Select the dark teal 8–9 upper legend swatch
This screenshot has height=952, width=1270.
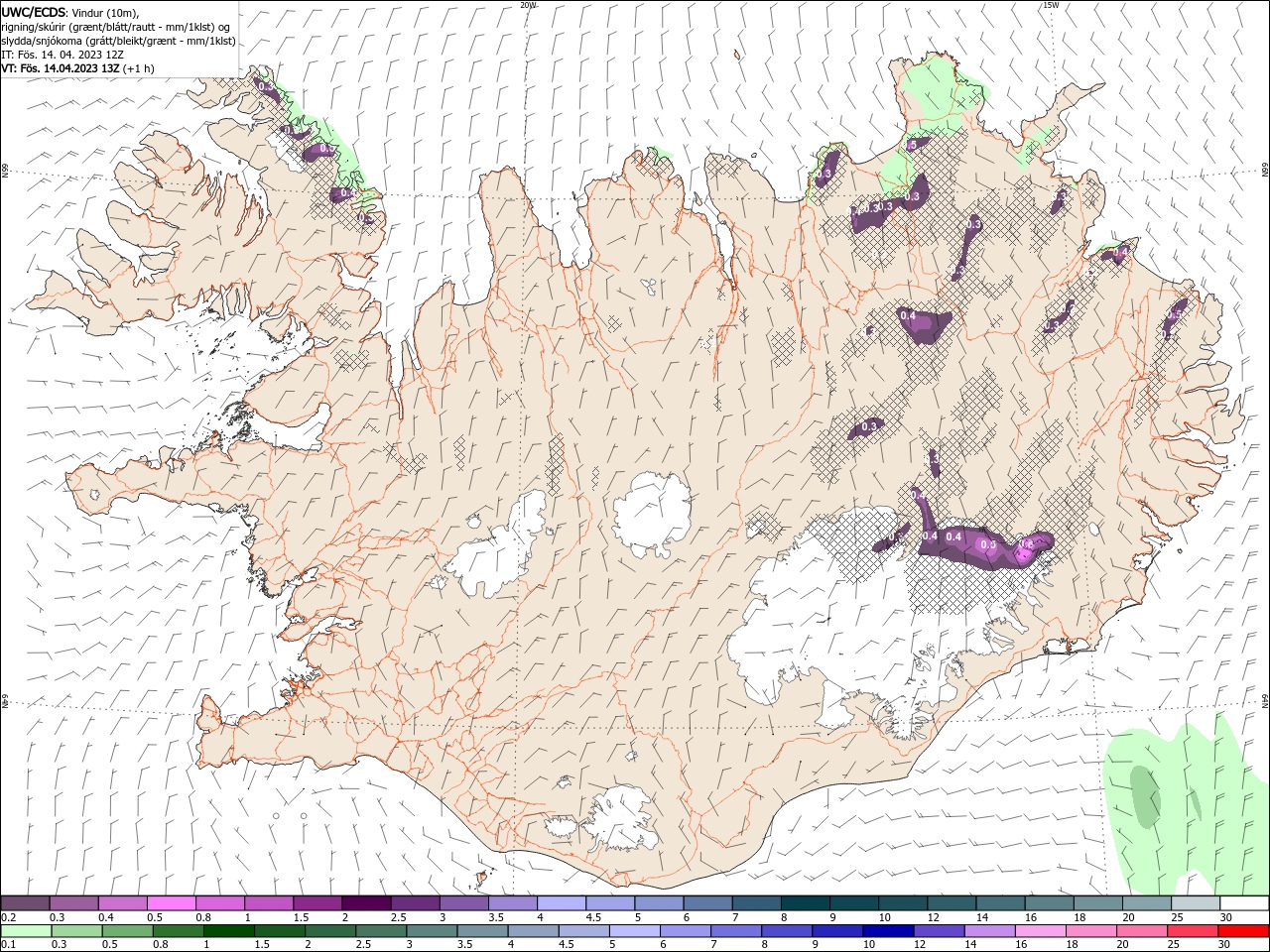pos(804,903)
